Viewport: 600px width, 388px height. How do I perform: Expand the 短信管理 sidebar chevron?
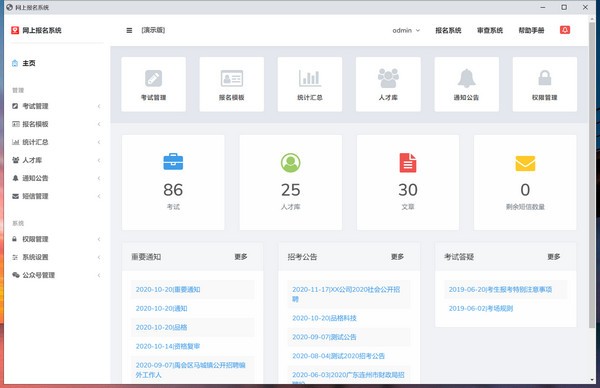[99, 196]
